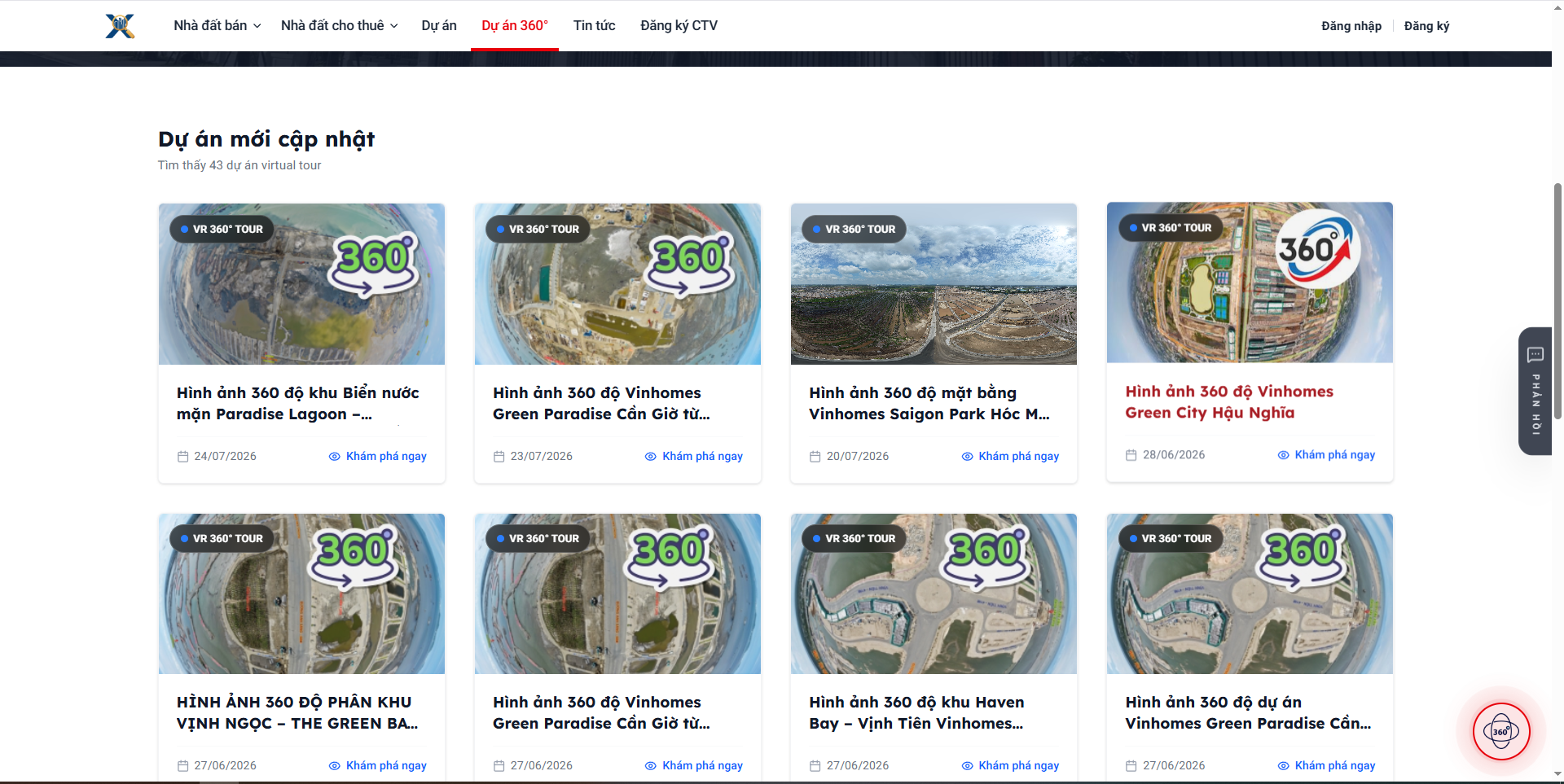1564x784 pixels.
Task: Click the calendar icon beside 28/06/2026
Action: click(1131, 455)
